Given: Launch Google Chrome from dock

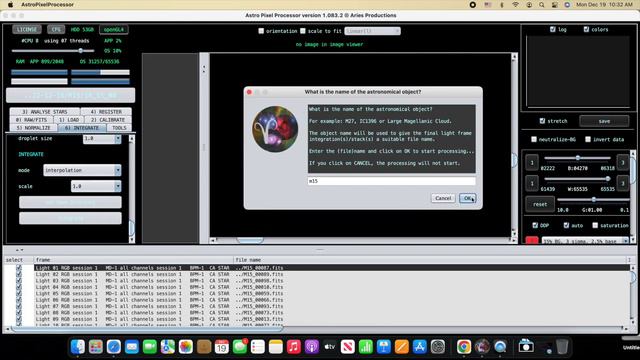Looking at the screenshot, I should 464,347.
